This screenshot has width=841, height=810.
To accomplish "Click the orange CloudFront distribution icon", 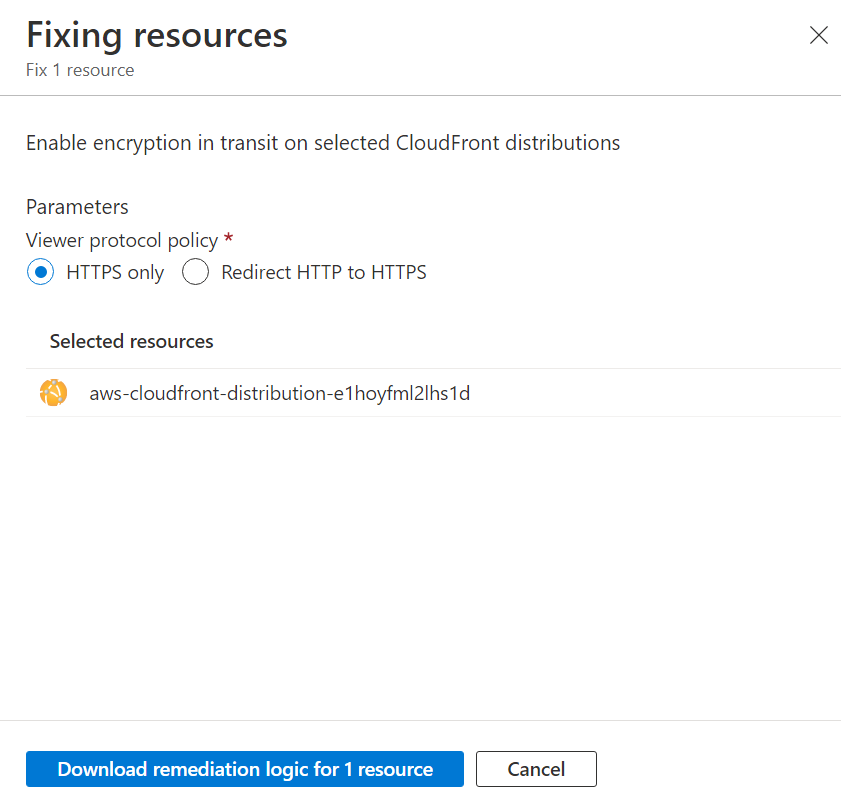I will click(53, 393).
